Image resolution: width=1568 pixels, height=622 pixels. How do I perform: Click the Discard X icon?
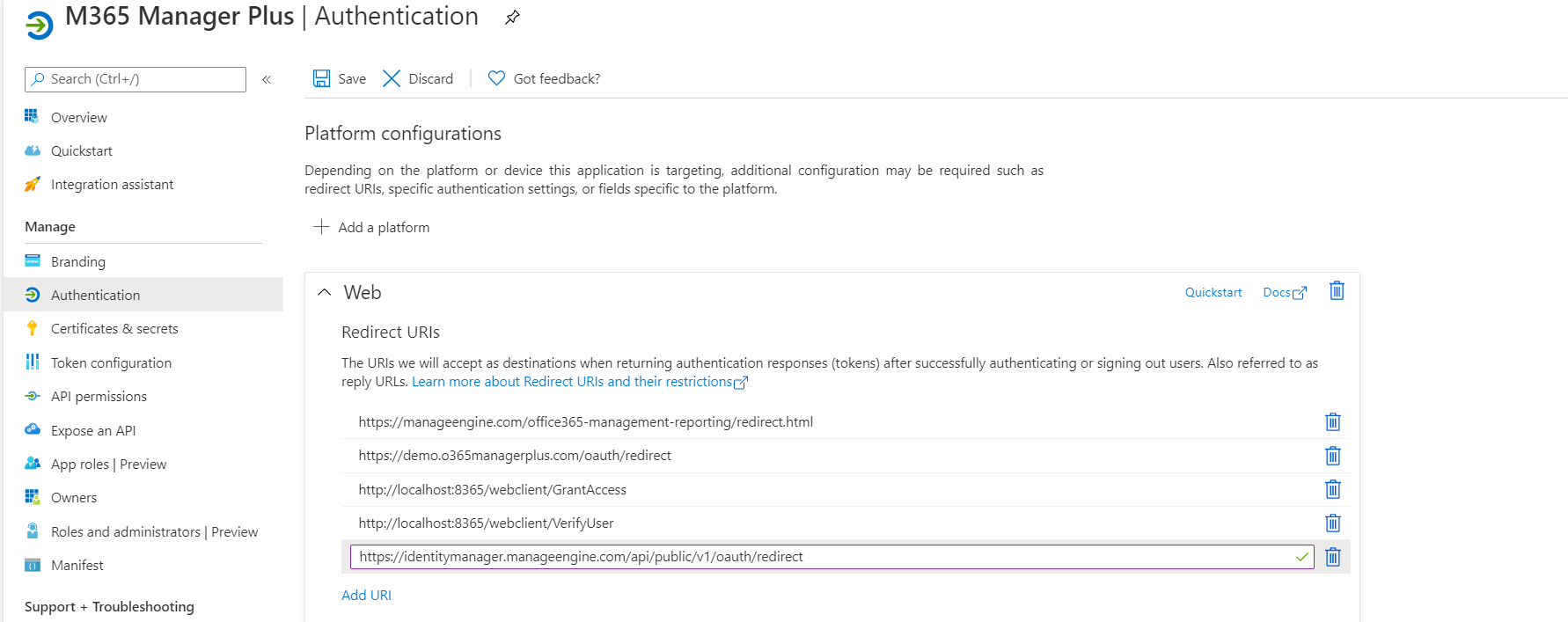(392, 78)
